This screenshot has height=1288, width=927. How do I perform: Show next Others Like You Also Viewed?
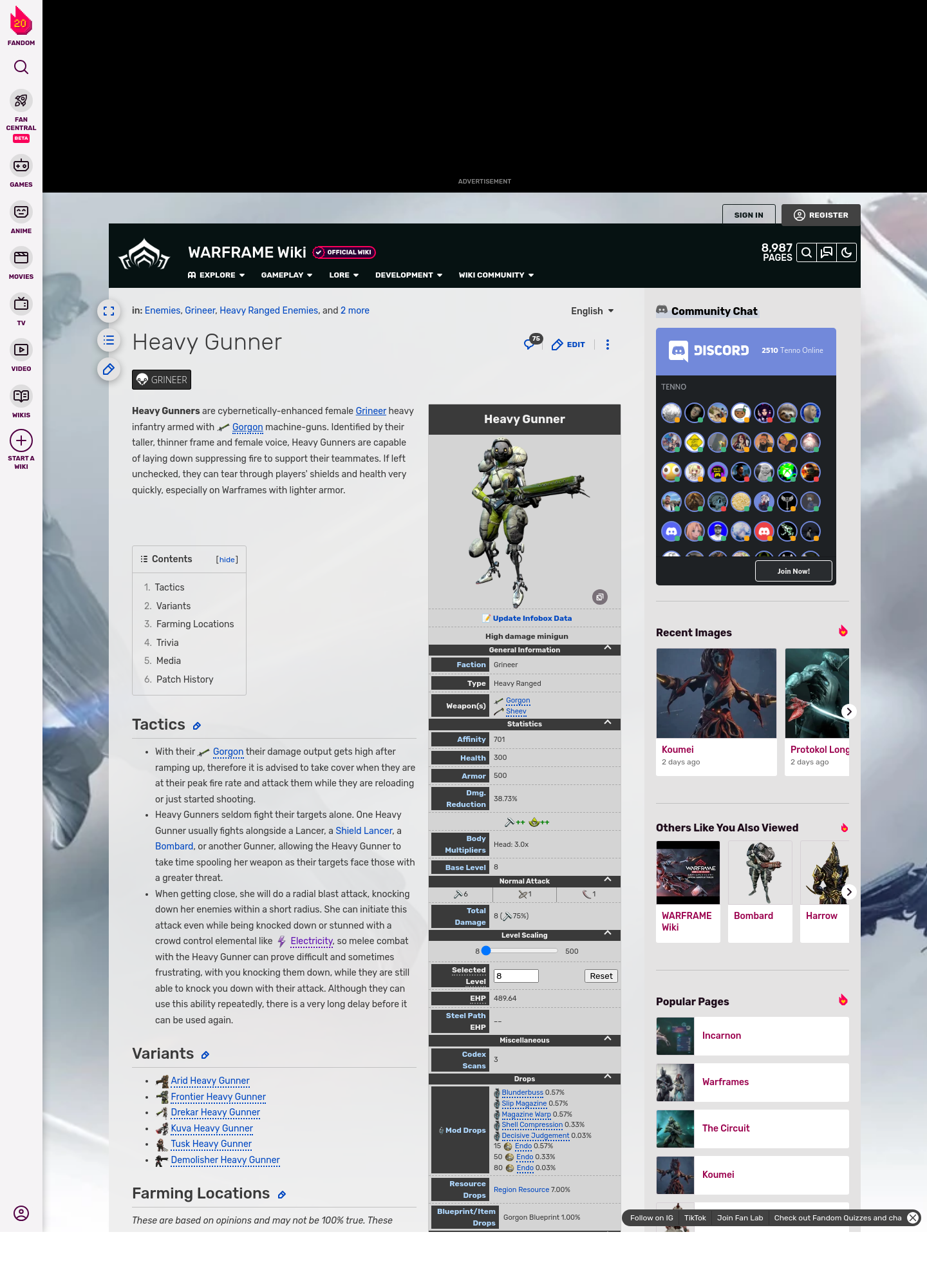click(848, 892)
